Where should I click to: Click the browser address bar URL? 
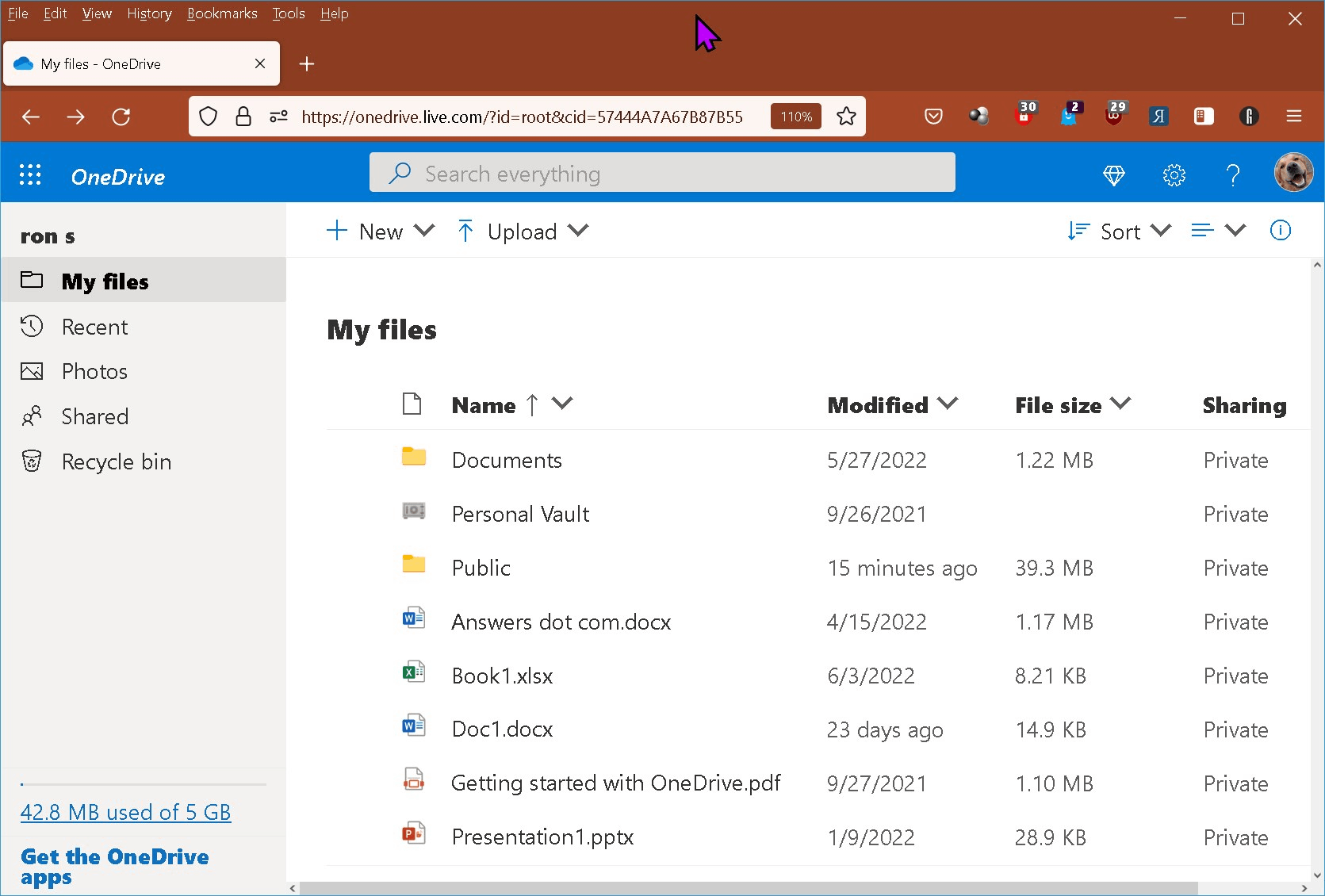tap(522, 117)
